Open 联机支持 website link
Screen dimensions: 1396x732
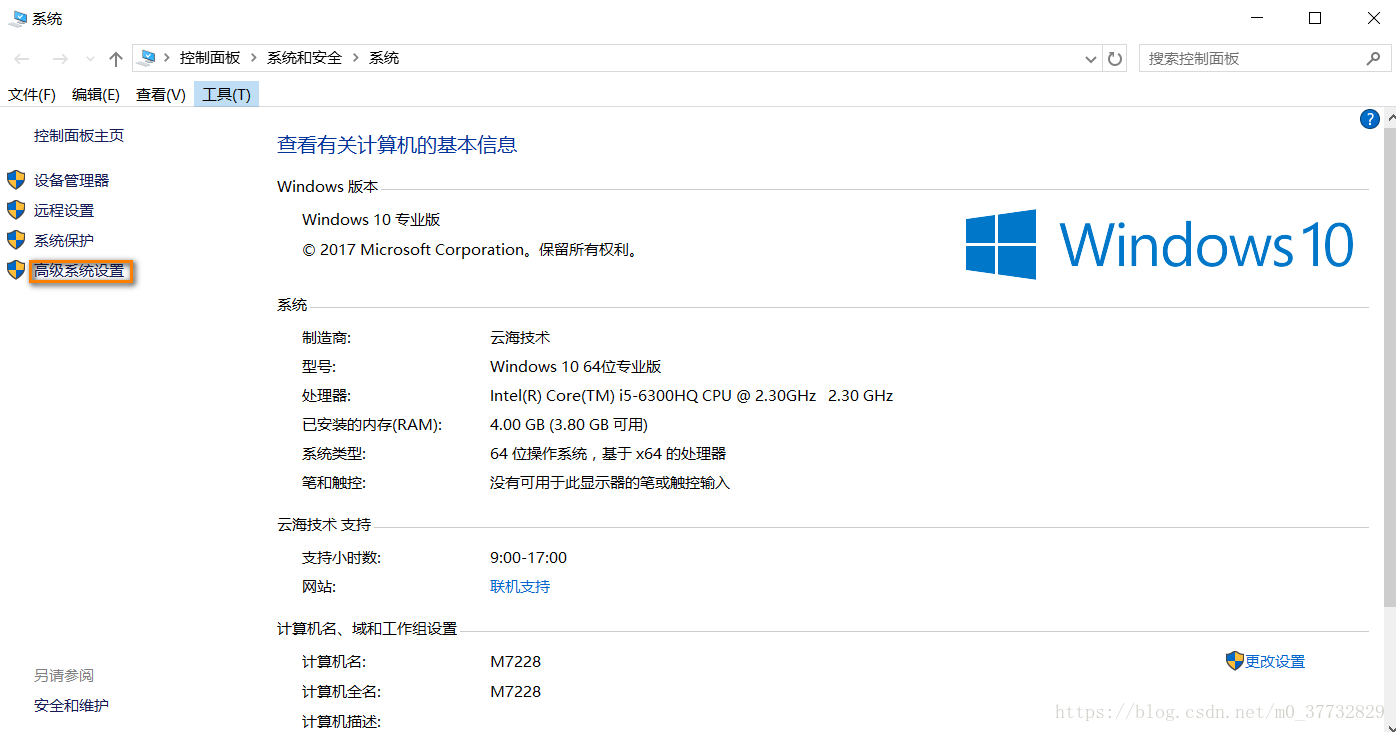(x=520, y=586)
